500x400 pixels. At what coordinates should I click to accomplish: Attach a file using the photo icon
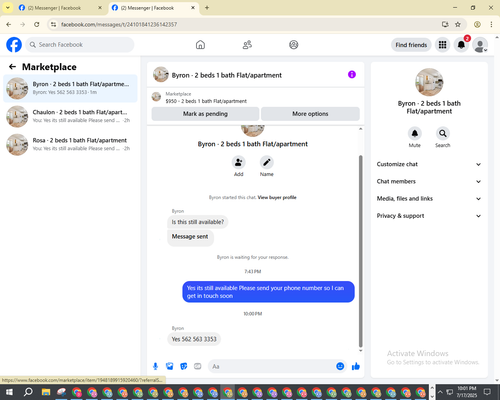[x=170, y=366]
